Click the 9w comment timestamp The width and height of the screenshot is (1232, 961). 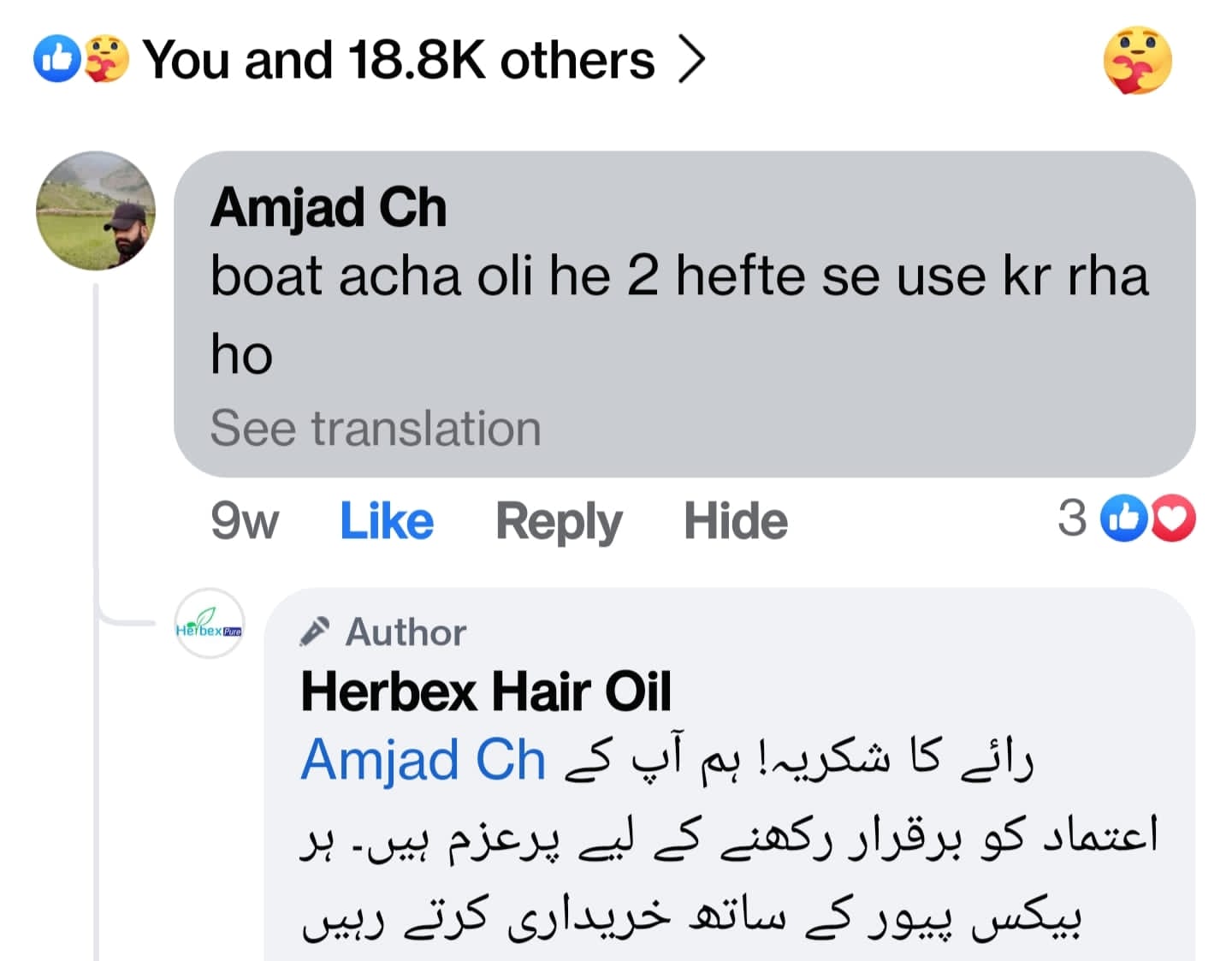244,521
